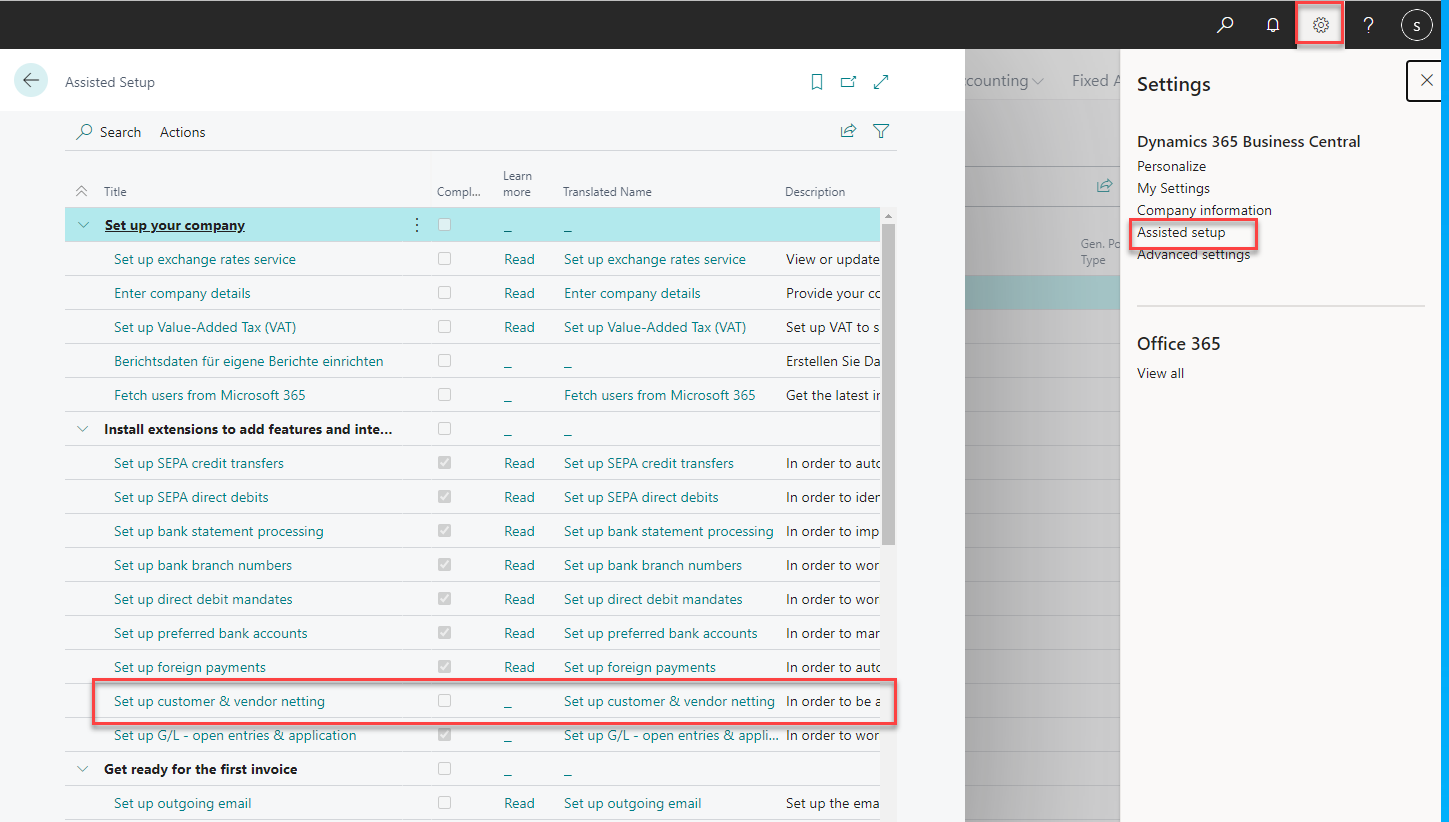Image resolution: width=1449 pixels, height=822 pixels.
Task: Open the Set up customer & vendor netting guide
Action: click(220, 700)
